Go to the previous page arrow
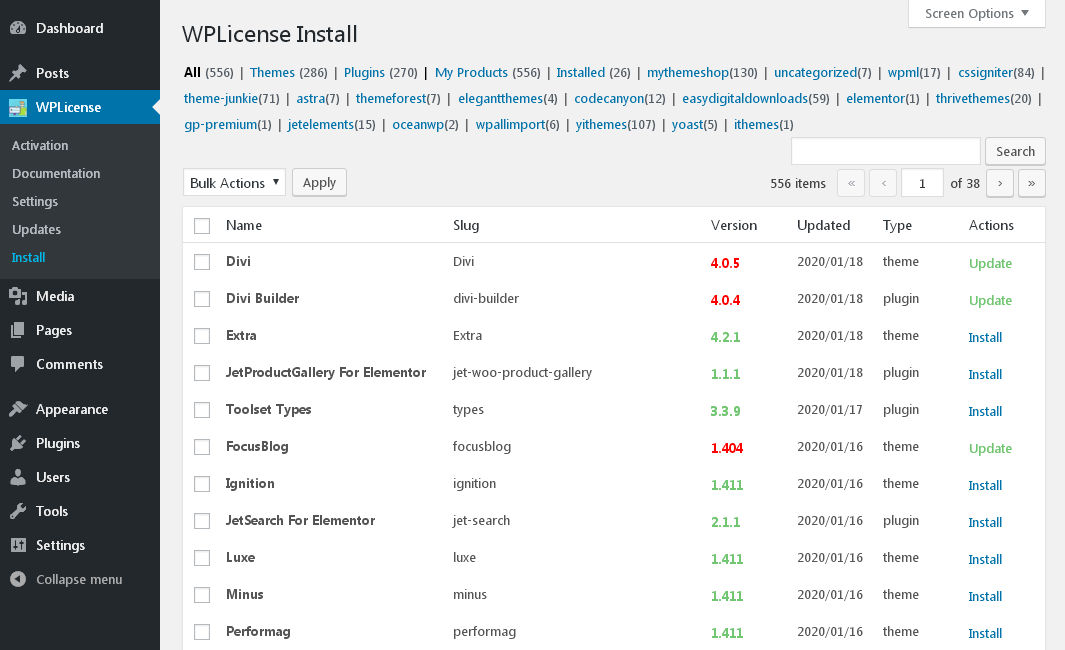Image resolution: width=1065 pixels, height=650 pixels. 883,183
